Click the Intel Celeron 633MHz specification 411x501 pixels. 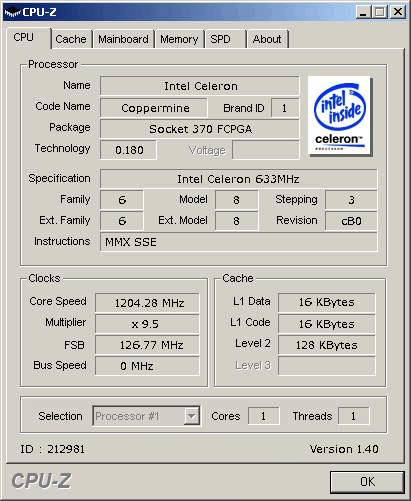click(x=239, y=179)
